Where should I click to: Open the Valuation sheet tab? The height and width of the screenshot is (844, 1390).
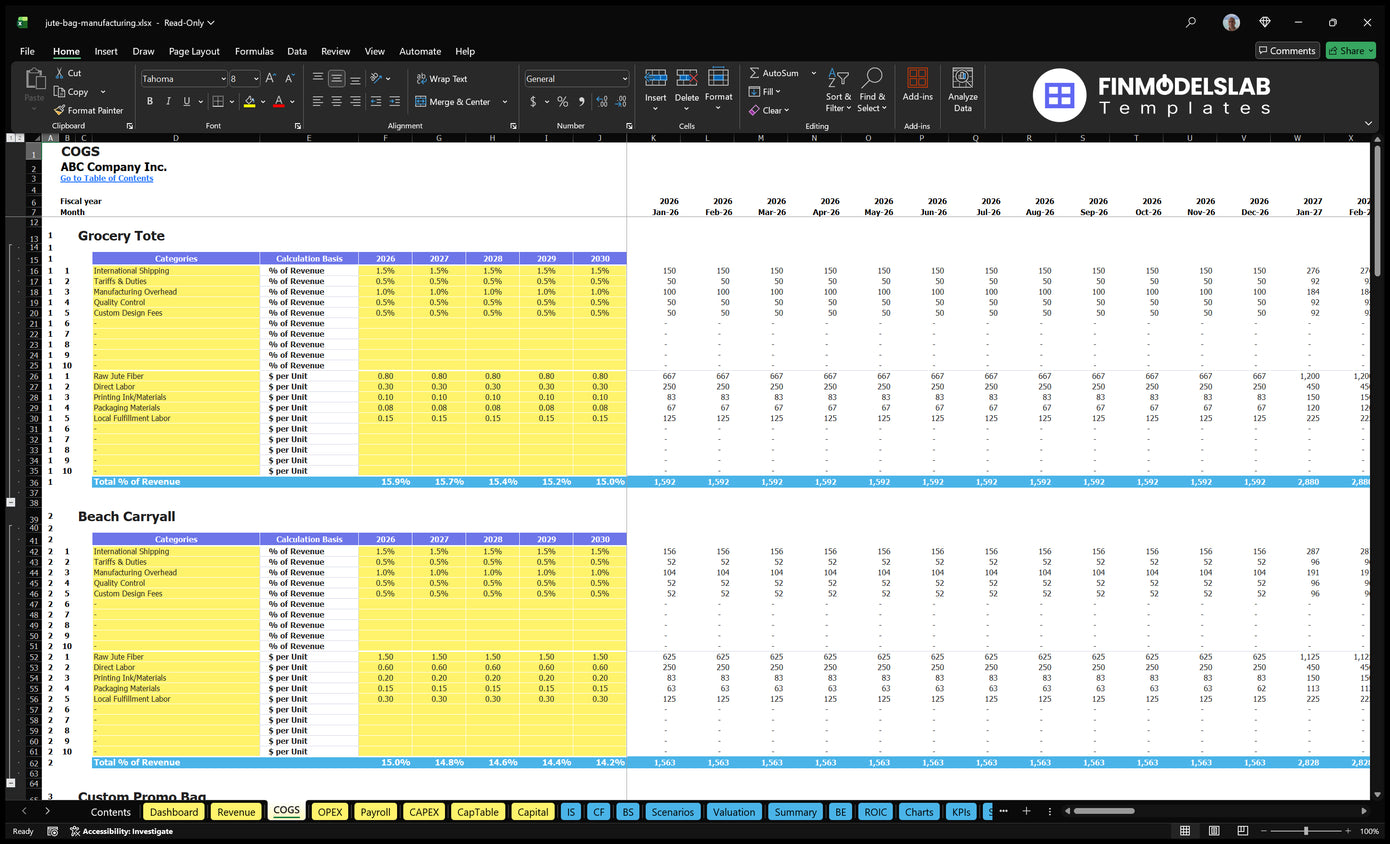(734, 812)
